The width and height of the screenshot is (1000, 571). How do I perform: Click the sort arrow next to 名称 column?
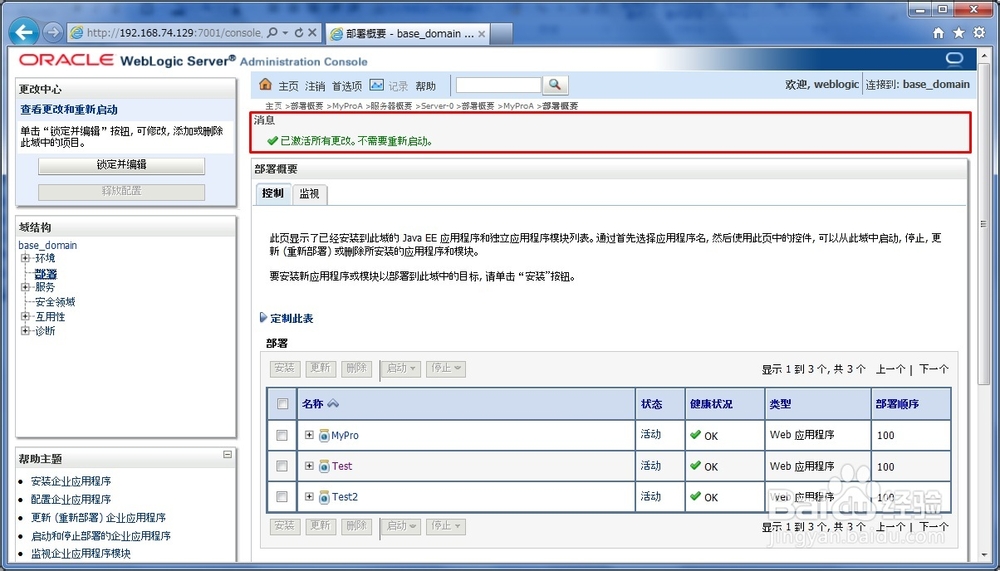[332, 403]
